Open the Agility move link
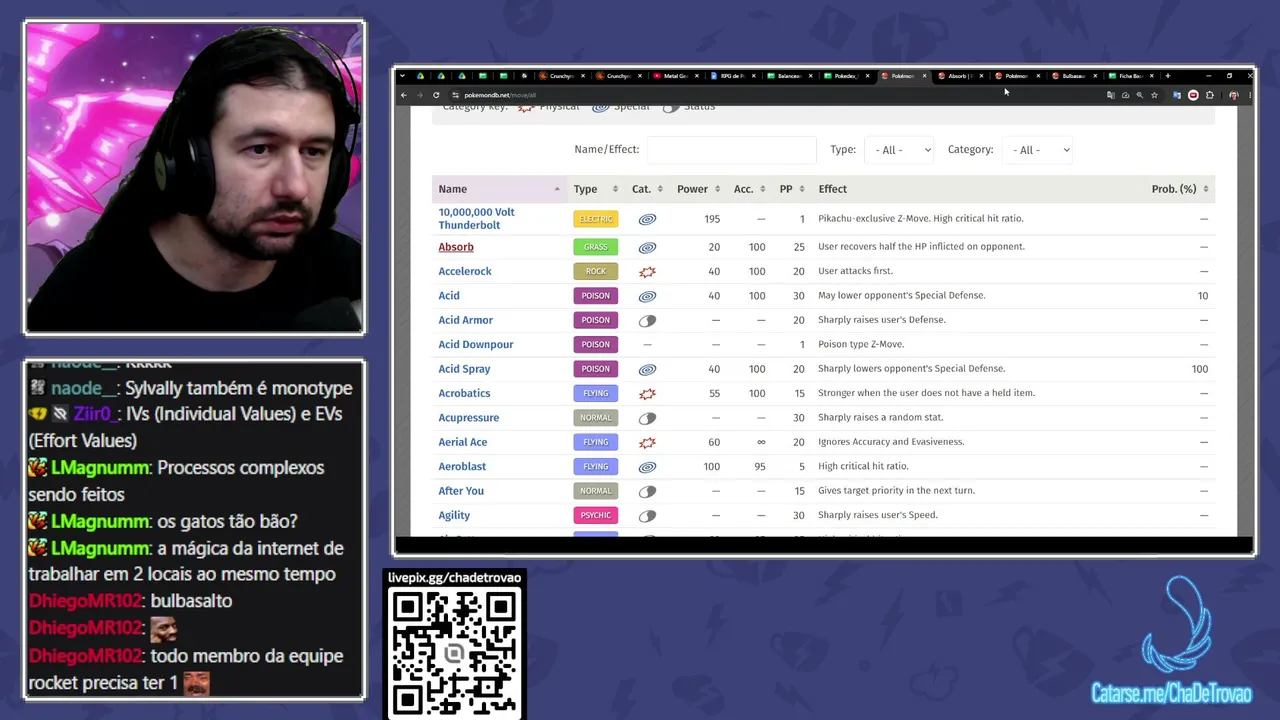 tap(454, 515)
